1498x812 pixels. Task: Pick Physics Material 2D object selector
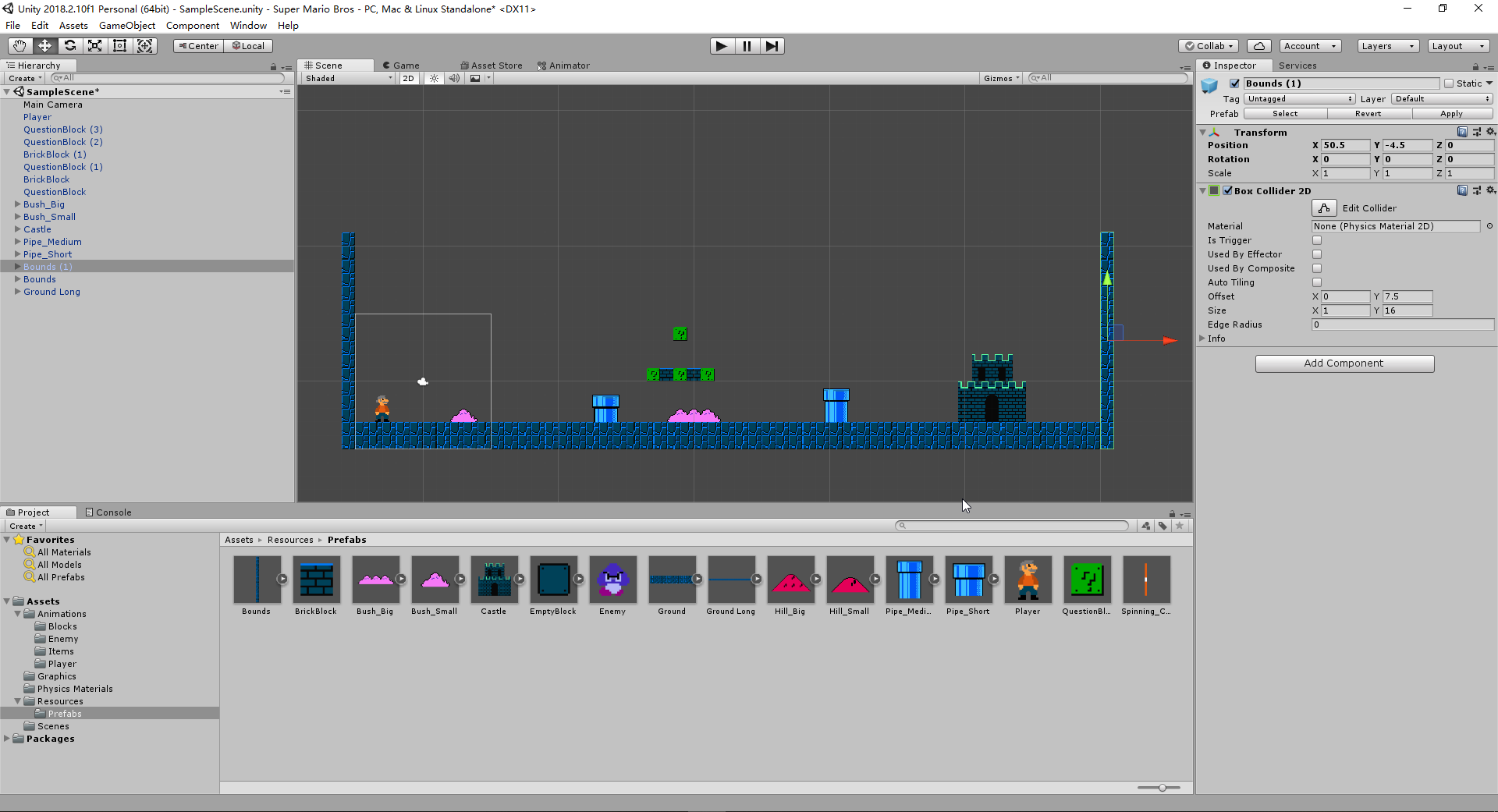click(x=1489, y=226)
